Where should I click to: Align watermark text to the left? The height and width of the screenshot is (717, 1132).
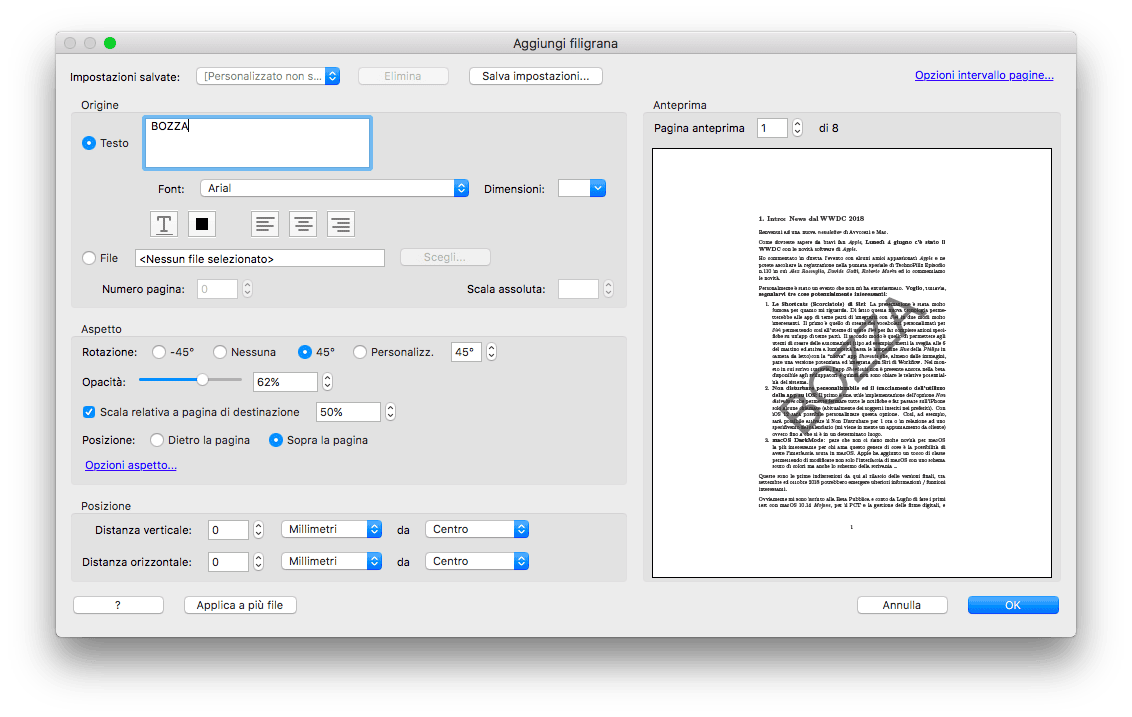pos(265,224)
